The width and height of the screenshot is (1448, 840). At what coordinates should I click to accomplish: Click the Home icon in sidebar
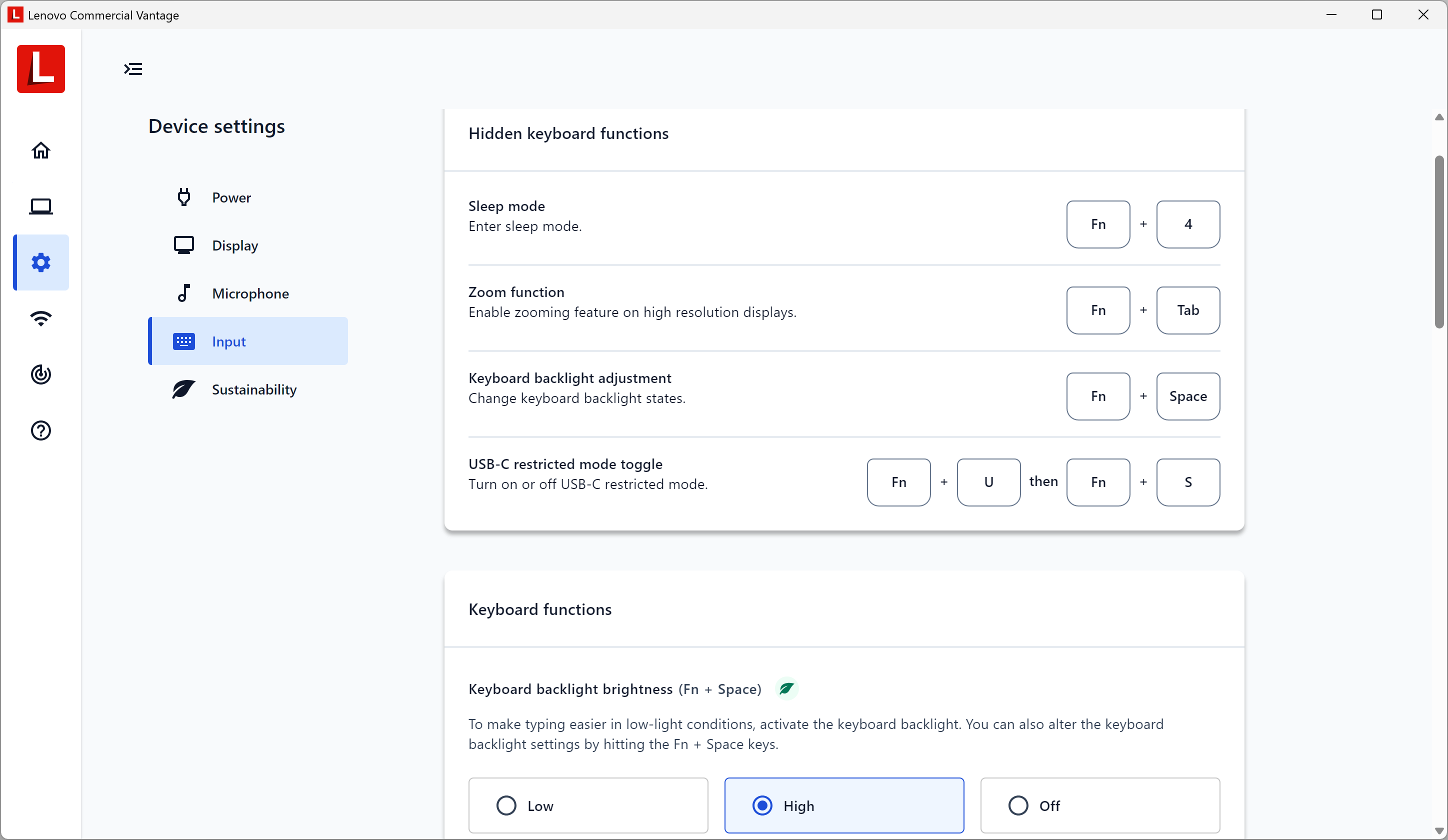(41, 150)
